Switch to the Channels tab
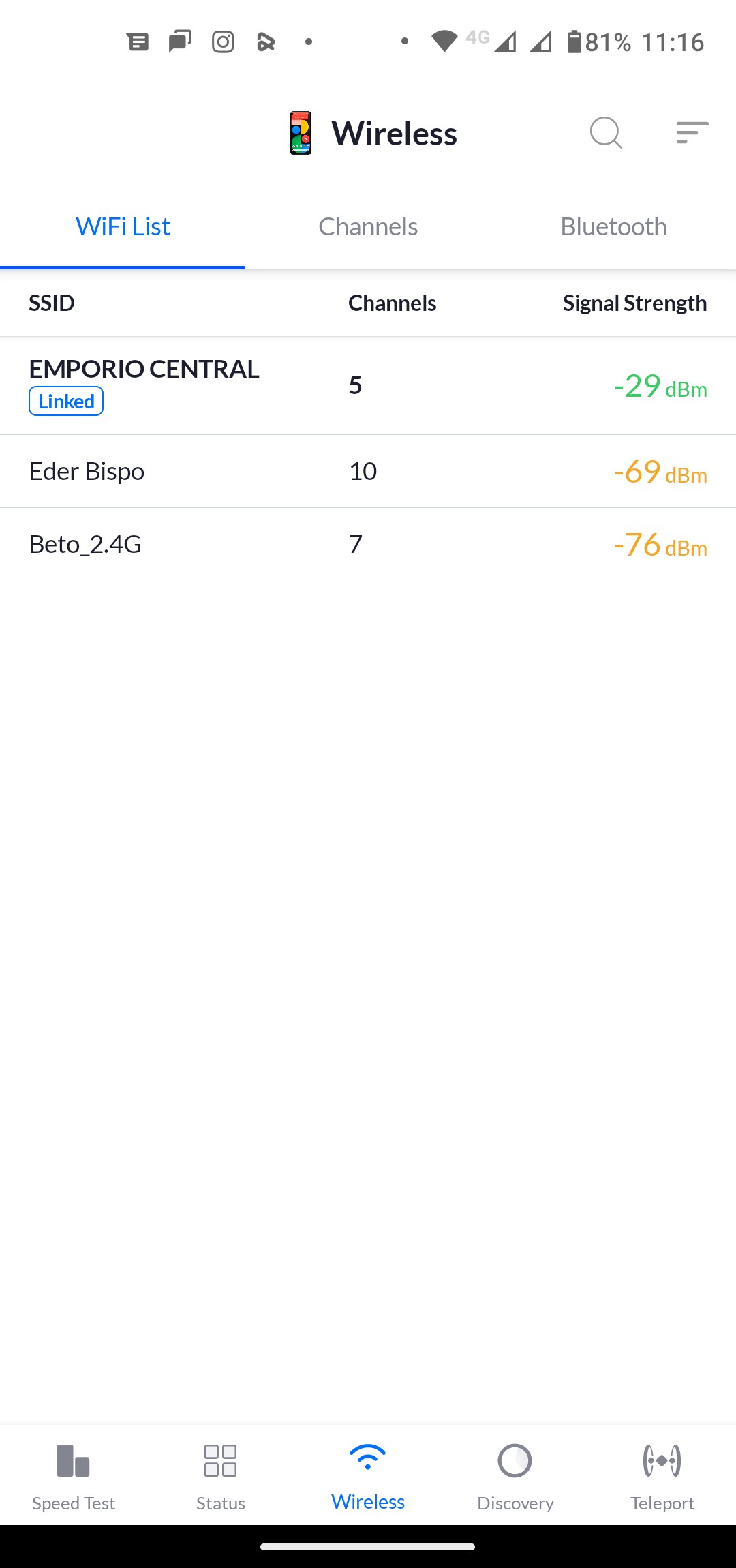The height and width of the screenshot is (1568, 736). (368, 227)
